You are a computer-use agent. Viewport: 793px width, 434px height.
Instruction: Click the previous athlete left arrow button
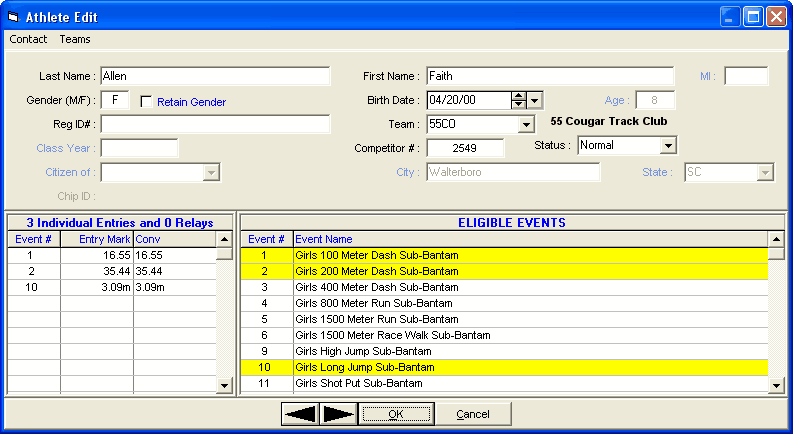300,414
